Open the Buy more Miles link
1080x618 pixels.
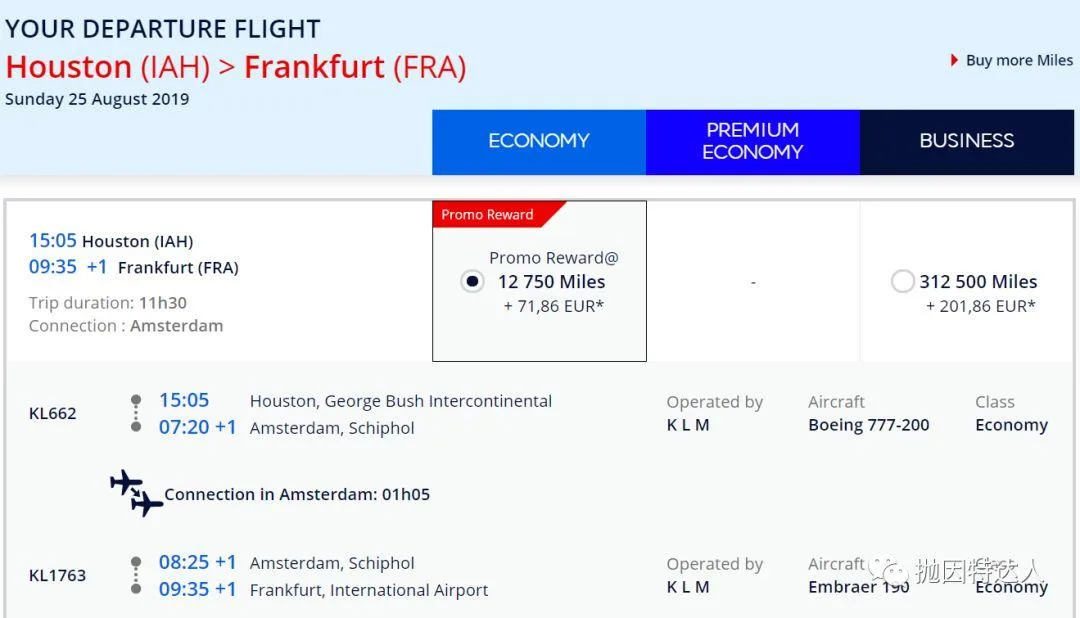point(1019,61)
